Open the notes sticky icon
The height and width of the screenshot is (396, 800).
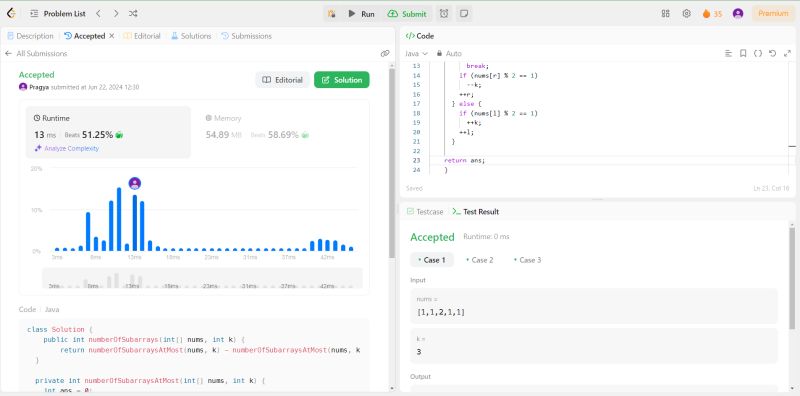pyautogui.click(x=464, y=14)
